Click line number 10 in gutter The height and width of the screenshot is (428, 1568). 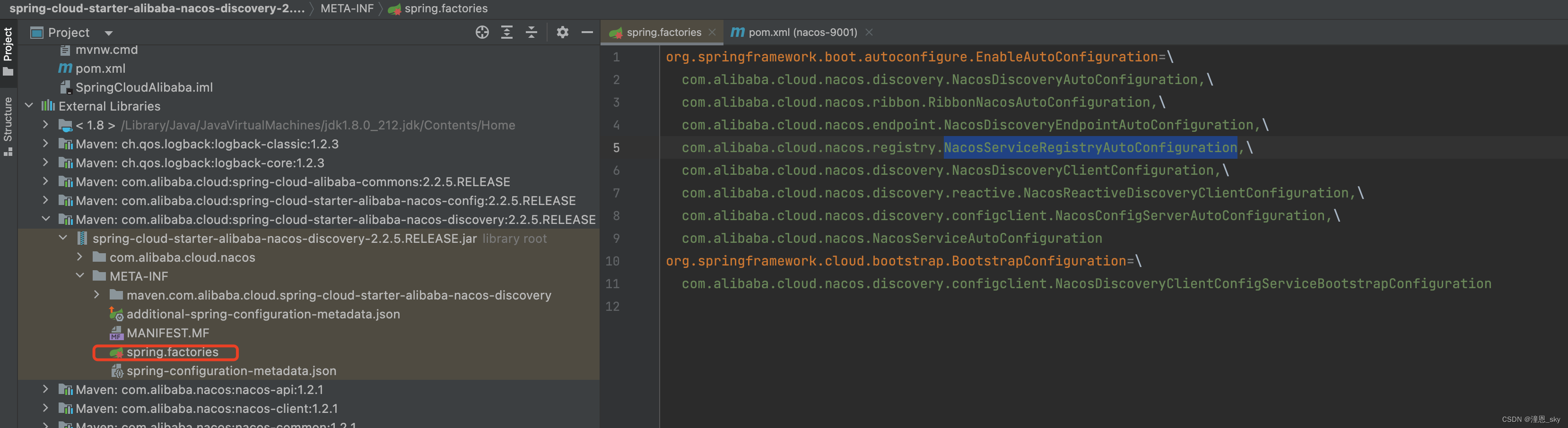point(612,261)
